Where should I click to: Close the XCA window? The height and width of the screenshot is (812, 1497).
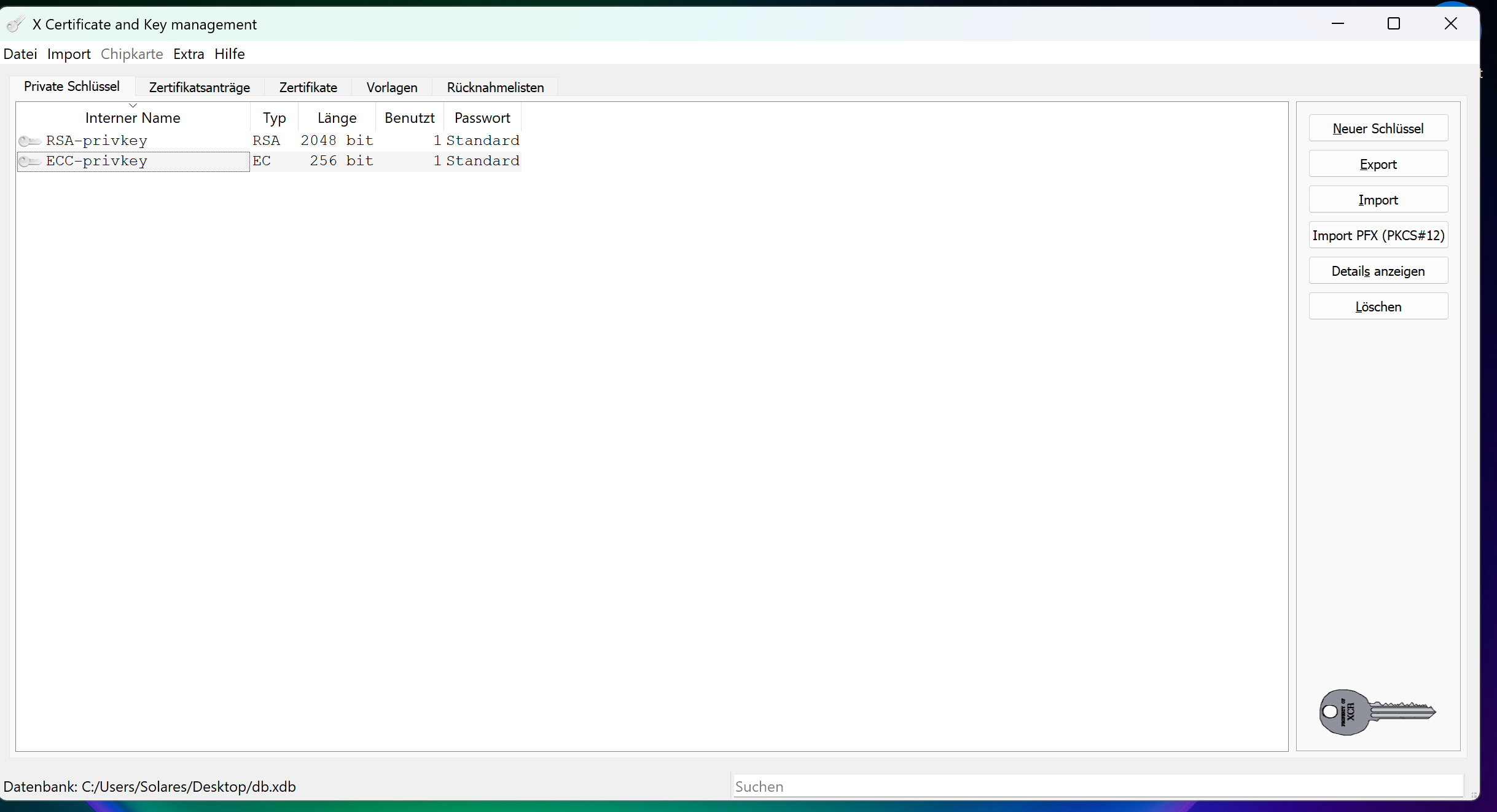[1451, 24]
